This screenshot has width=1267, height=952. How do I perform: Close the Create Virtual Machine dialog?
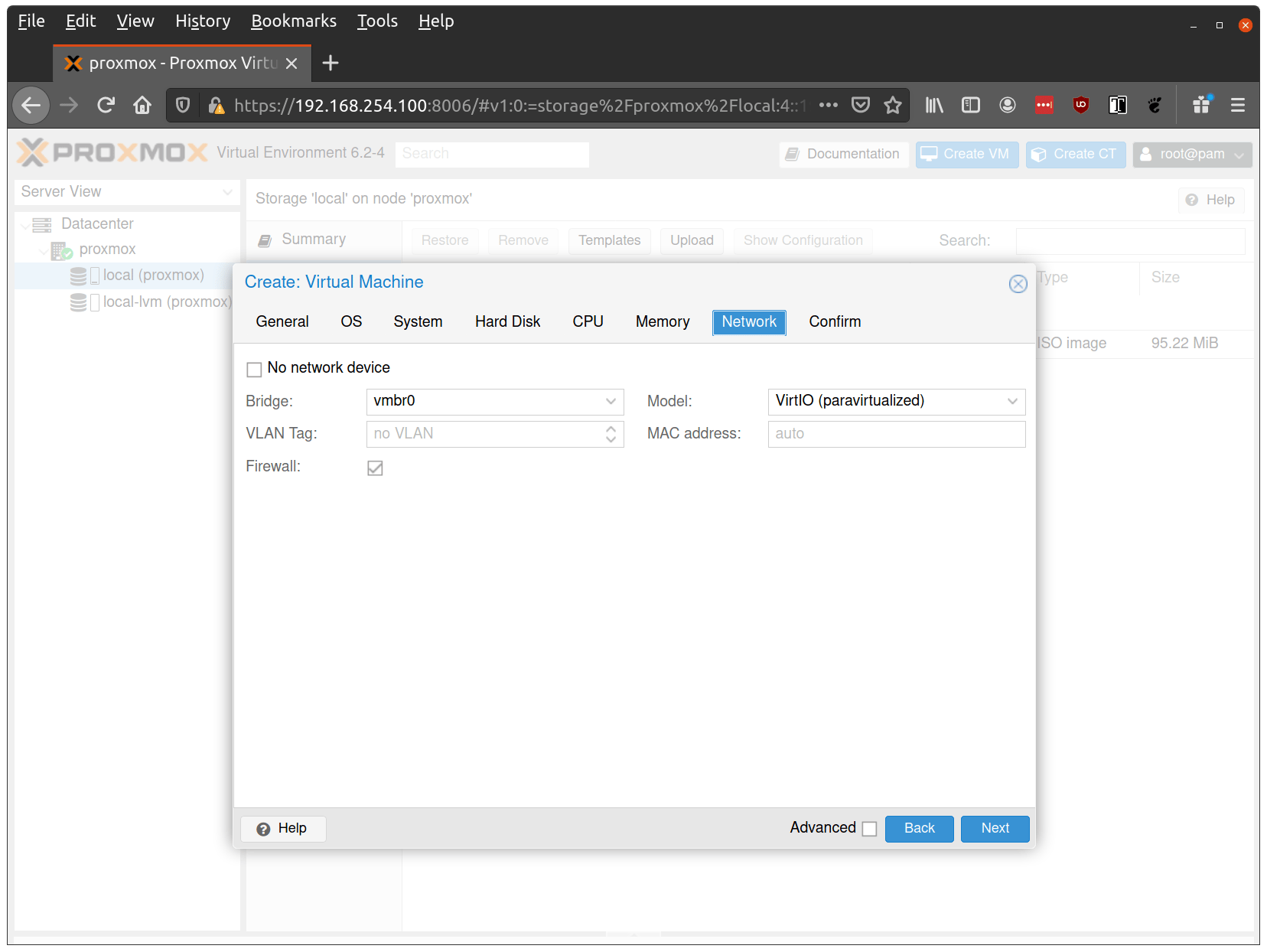pos(1018,284)
